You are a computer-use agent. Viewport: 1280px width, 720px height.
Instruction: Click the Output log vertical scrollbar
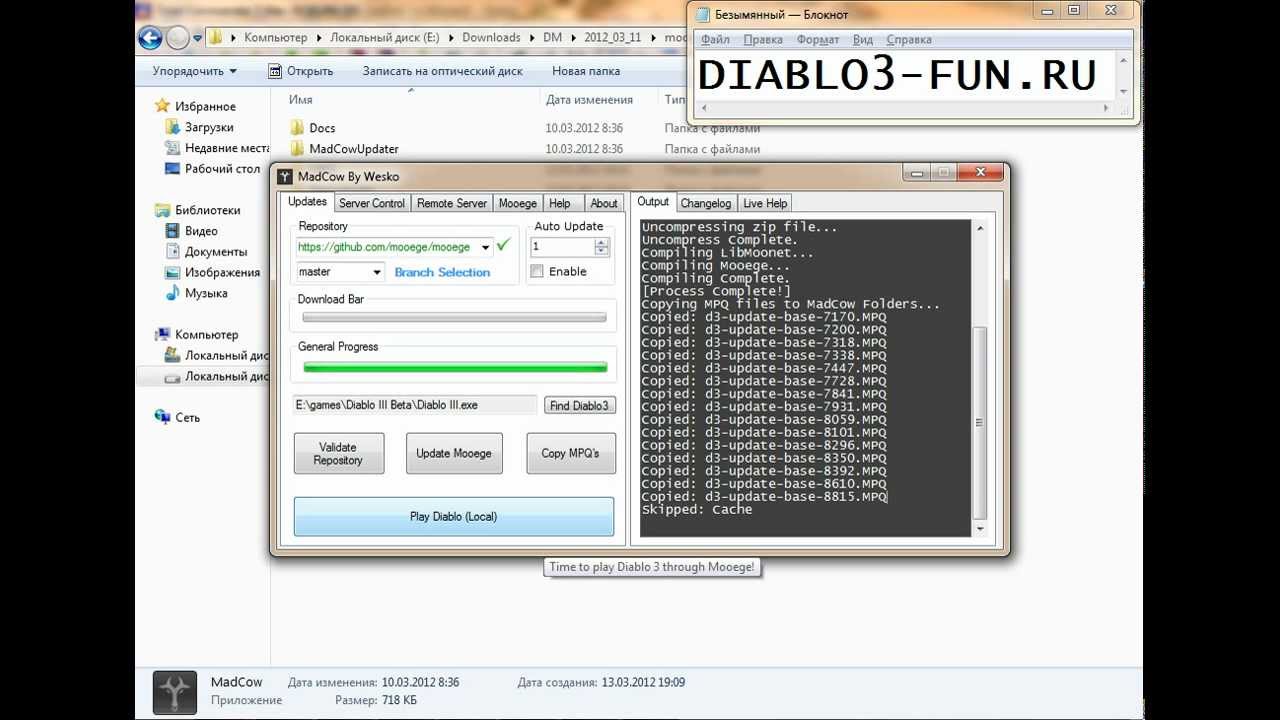click(979, 380)
